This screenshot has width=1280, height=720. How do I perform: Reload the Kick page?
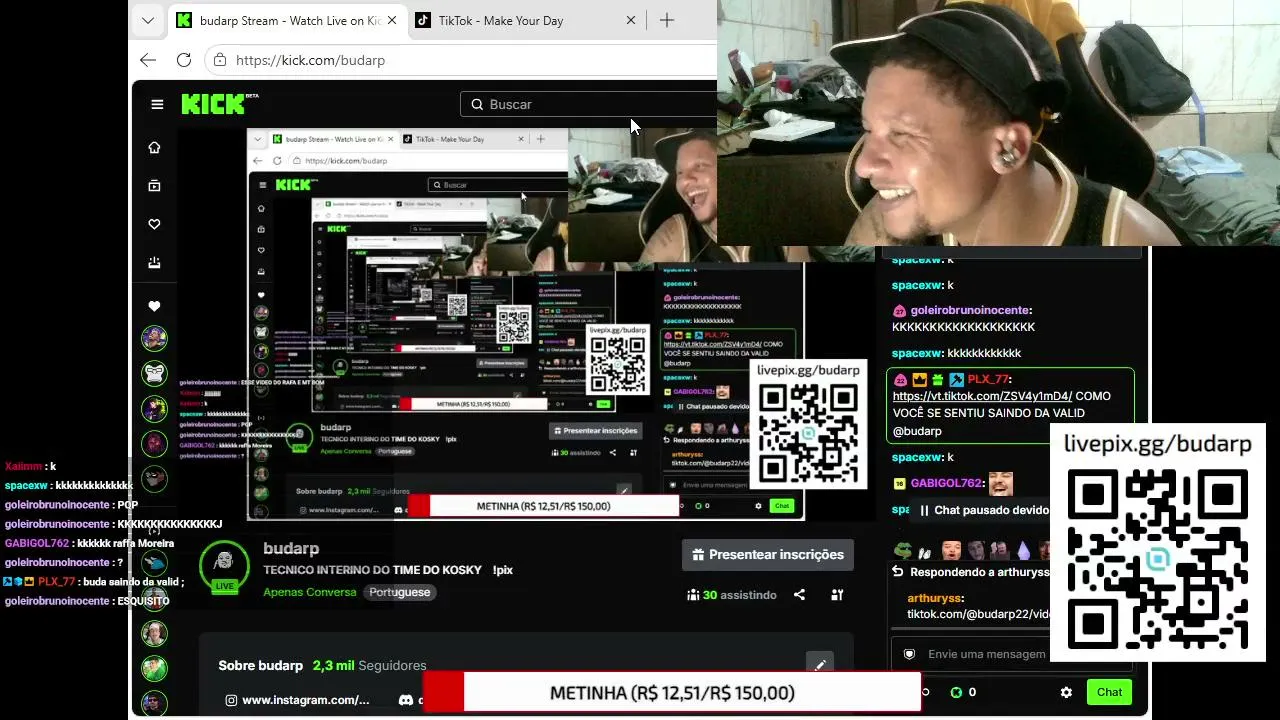(x=184, y=60)
